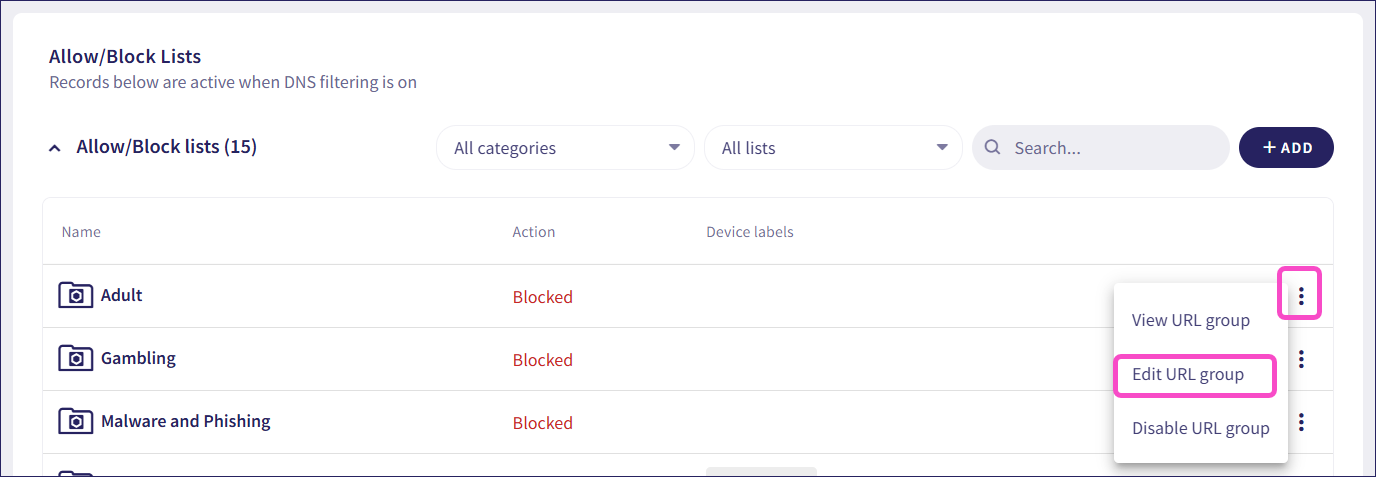Click Malware and Phishing folder icon
The image size is (1376, 477).
click(75, 421)
